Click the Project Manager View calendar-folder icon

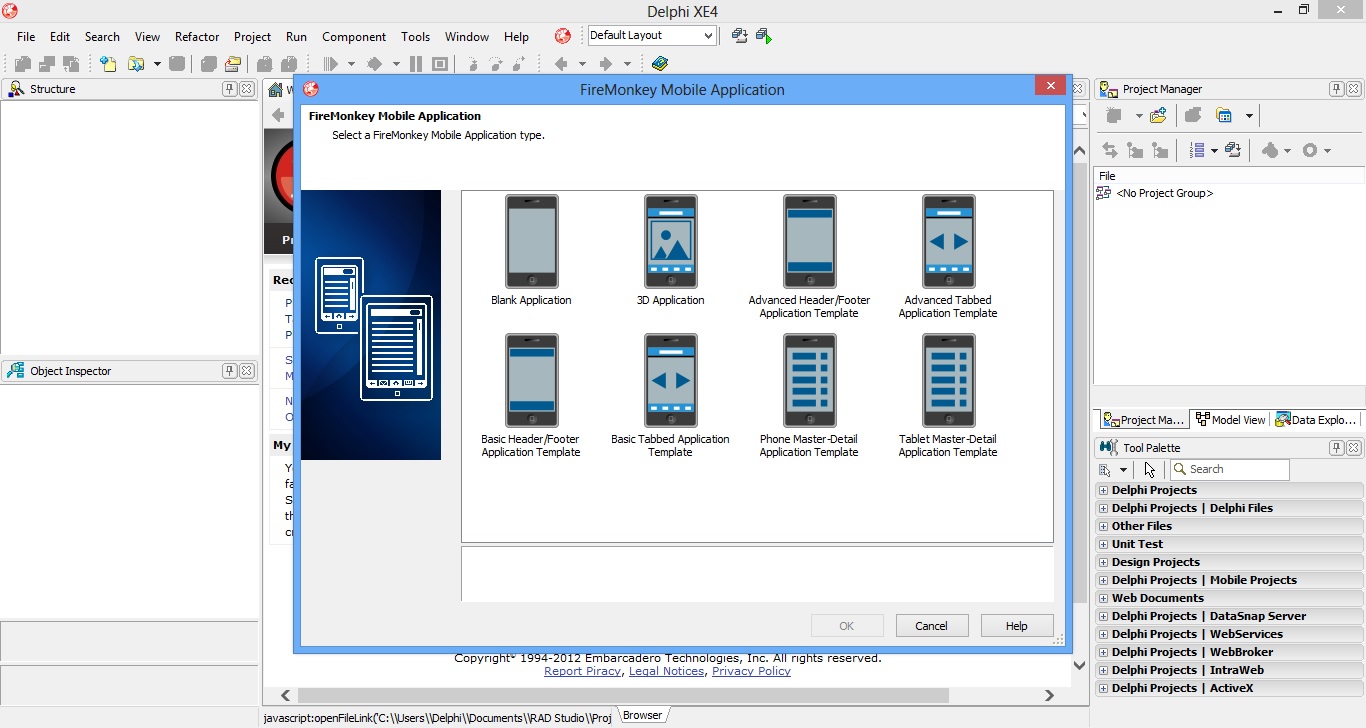(1224, 116)
